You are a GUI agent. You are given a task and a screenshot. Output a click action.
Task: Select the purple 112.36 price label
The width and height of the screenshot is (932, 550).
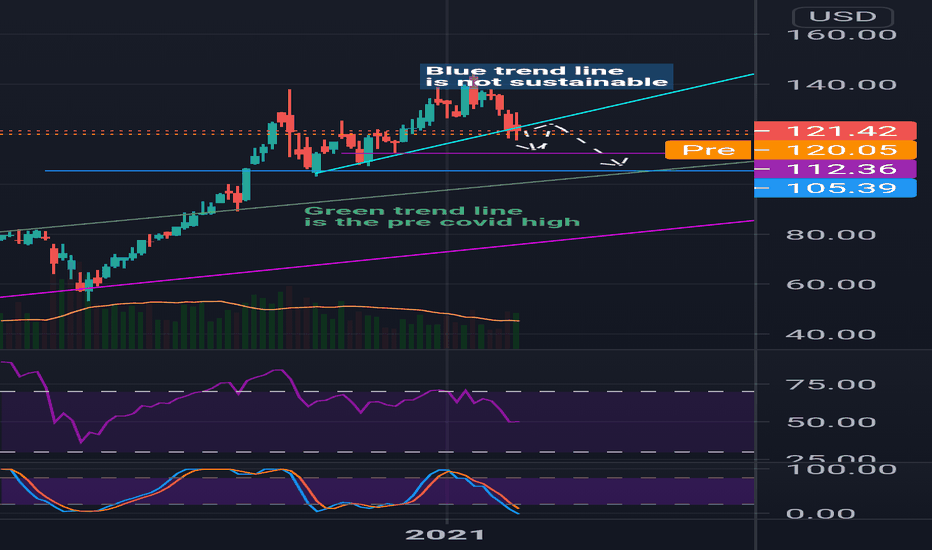click(x=835, y=169)
